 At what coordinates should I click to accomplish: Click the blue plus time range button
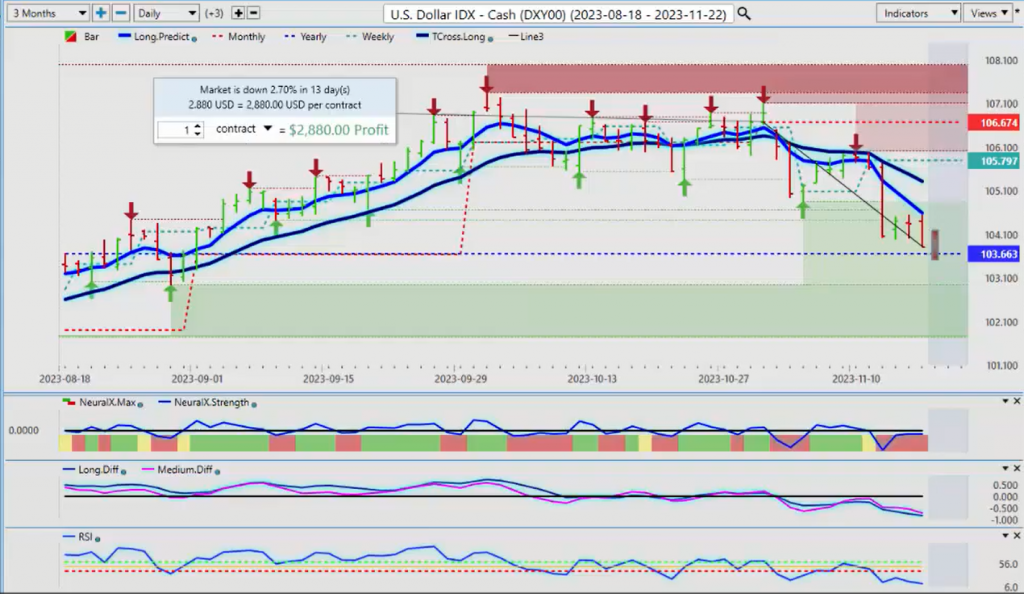101,13
